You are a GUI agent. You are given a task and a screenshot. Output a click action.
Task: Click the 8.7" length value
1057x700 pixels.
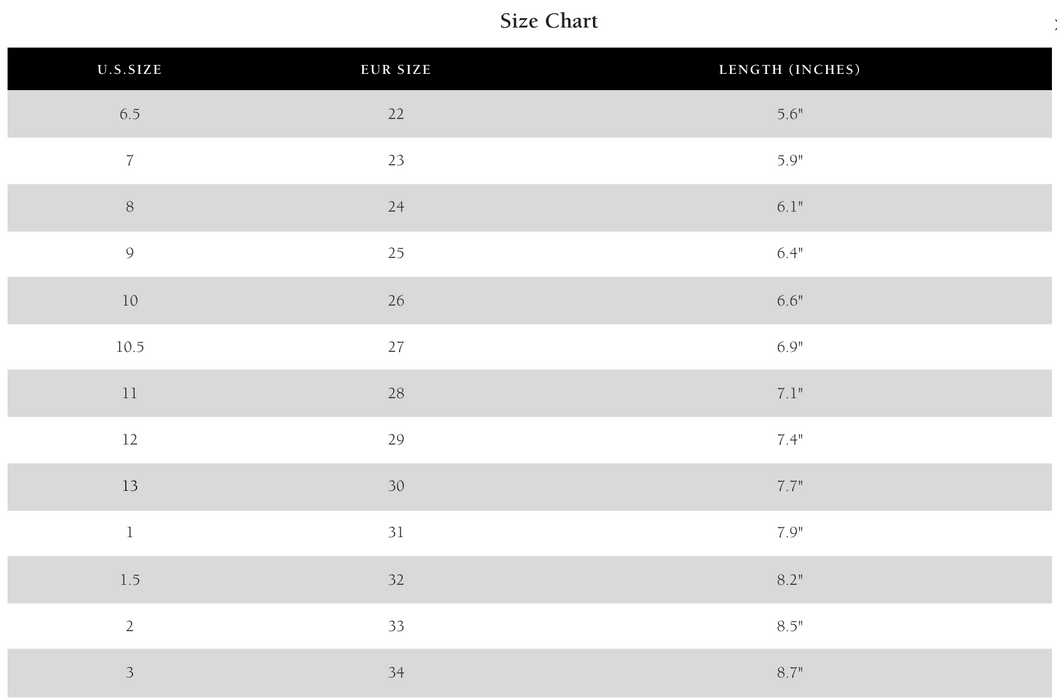click(789, 673)
